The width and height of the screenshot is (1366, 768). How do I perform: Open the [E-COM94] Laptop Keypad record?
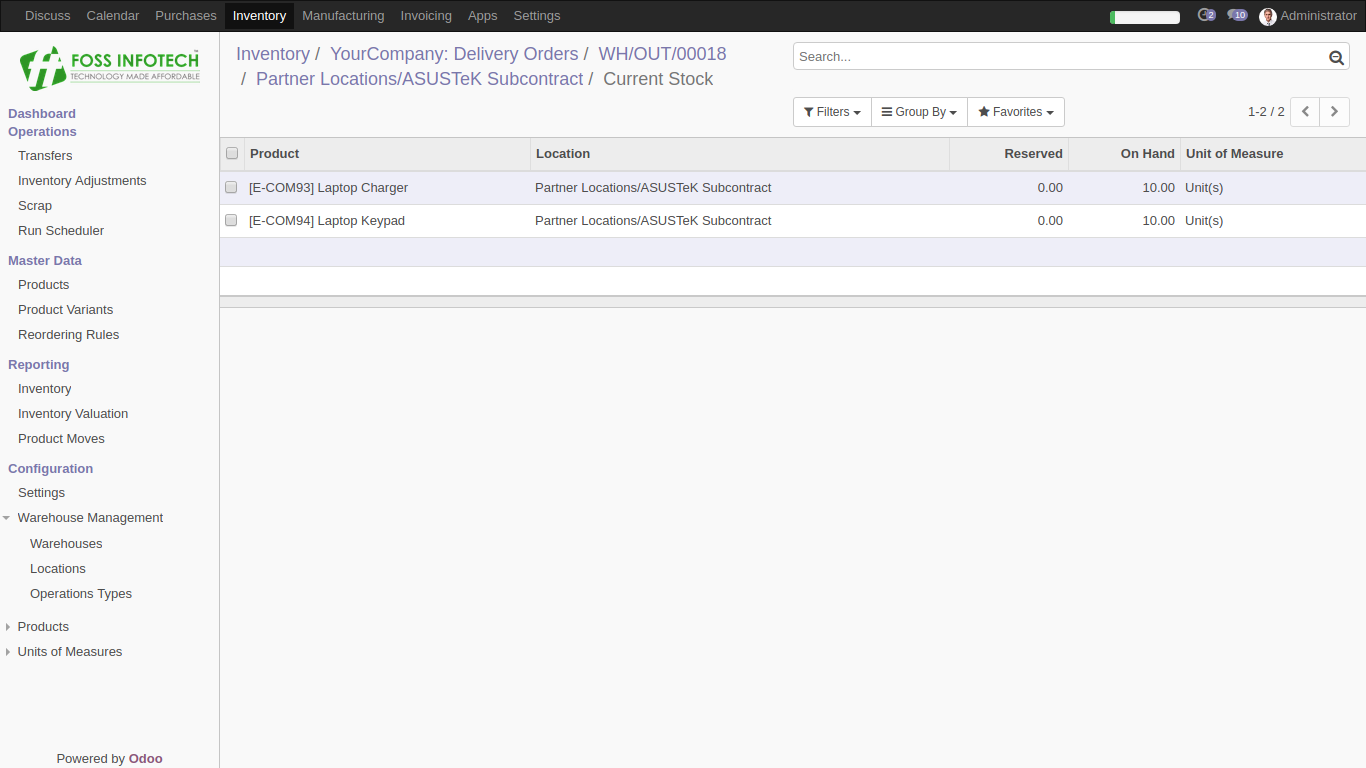[x=327, y=221]
